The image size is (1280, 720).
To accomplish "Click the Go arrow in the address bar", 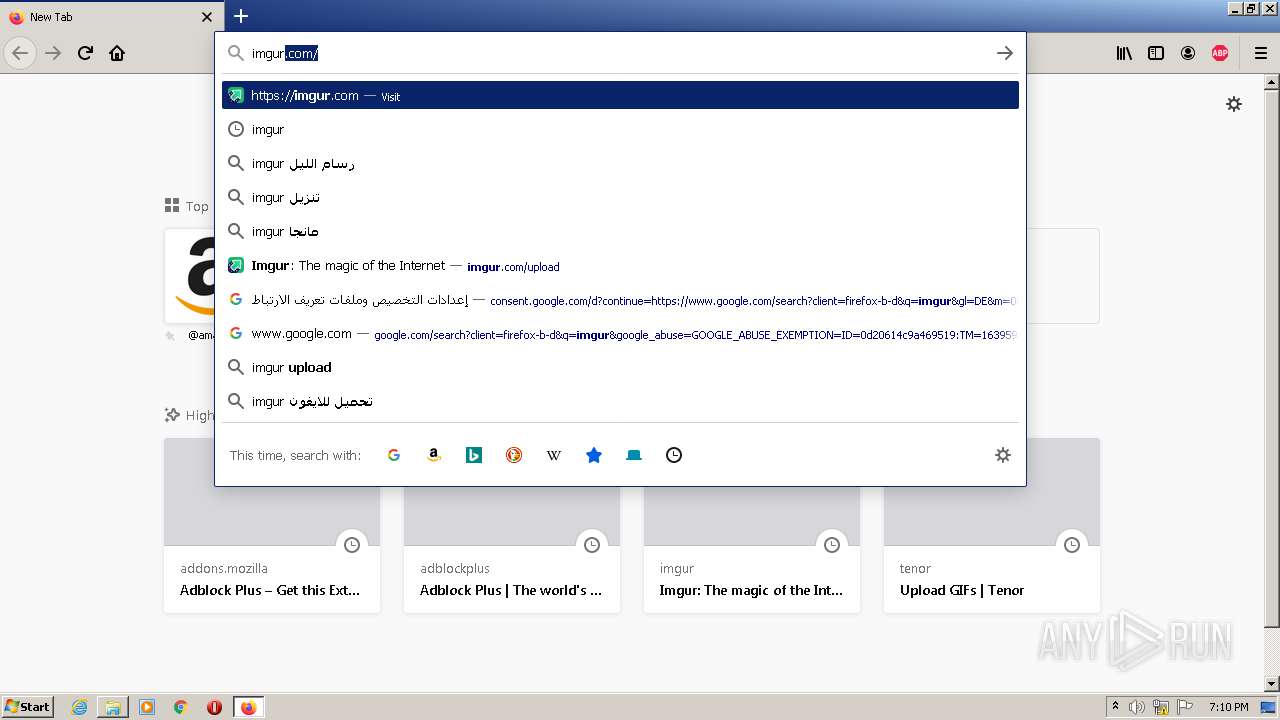I will click(1005, 53).
